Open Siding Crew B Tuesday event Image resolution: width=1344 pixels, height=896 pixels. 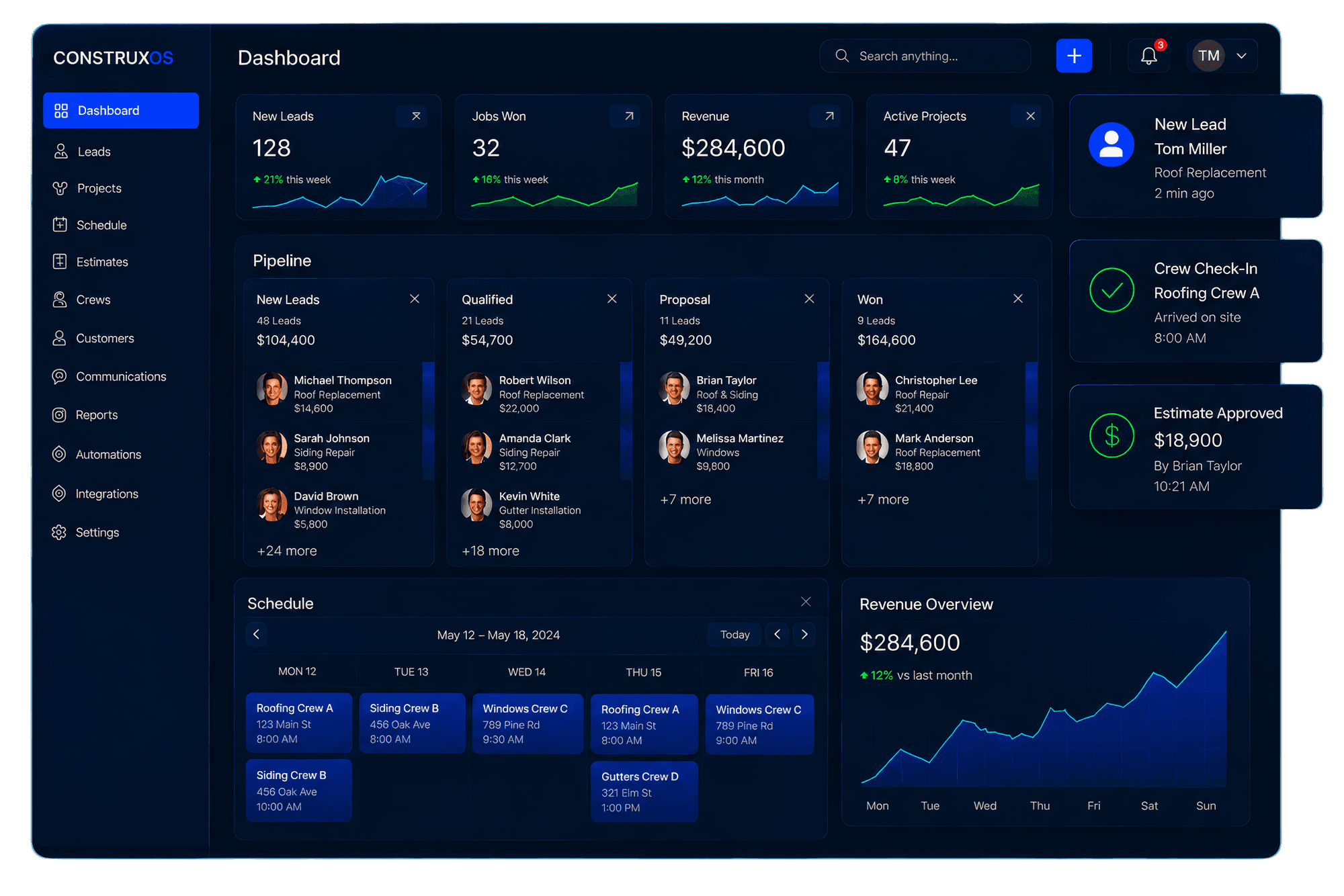click(413, 723)
